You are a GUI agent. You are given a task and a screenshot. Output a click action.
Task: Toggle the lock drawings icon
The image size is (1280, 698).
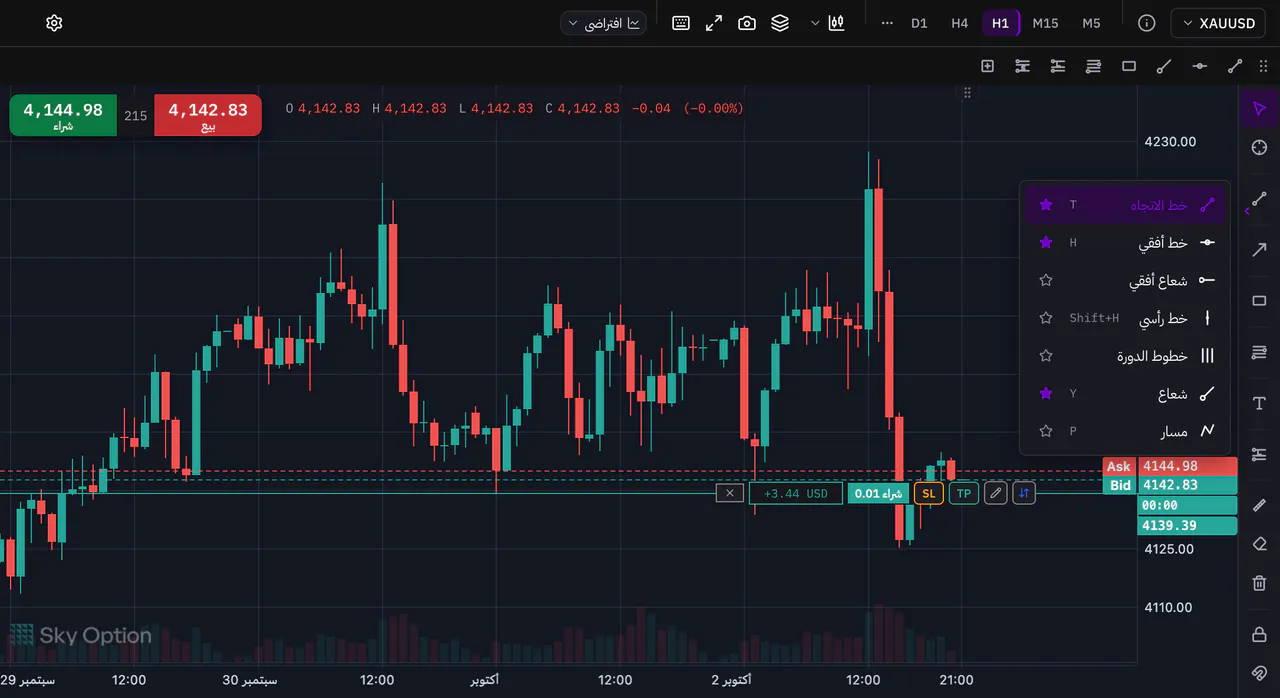1259,634
